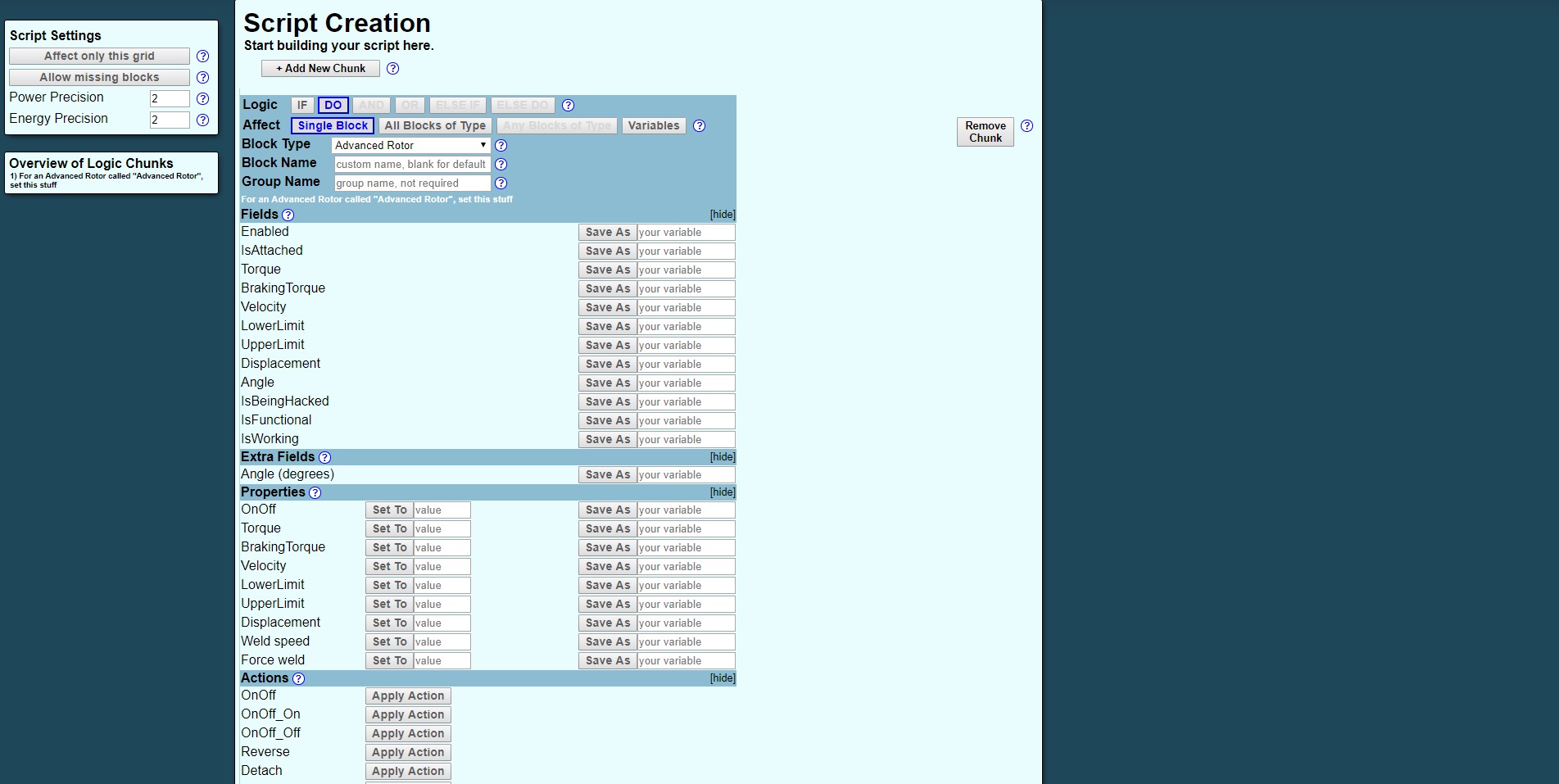
Task: Click help icon in the Logic row
Action: tap(568, 106)
